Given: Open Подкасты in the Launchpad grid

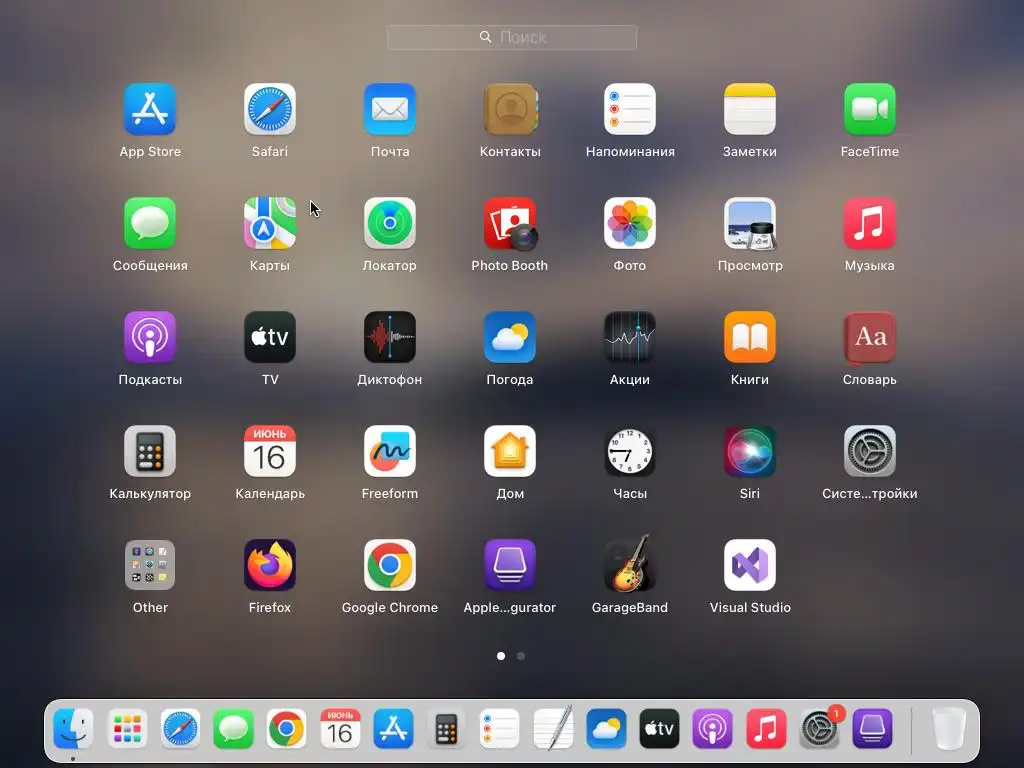Looking at the screenshot, I should coord(150,337).
